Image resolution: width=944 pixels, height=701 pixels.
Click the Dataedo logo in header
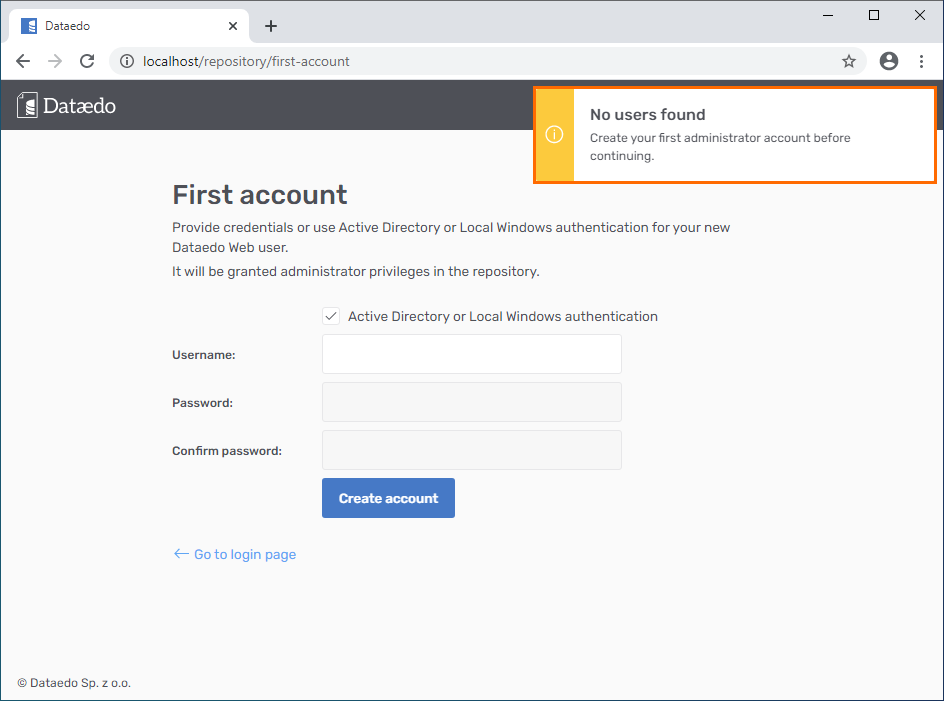click(67, 105)
